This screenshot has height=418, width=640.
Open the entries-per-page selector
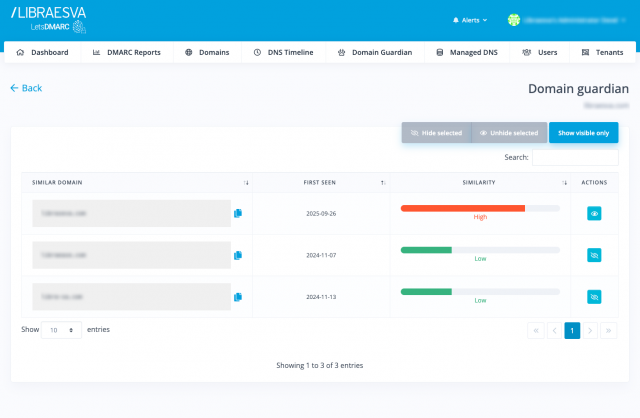click(62, 330)
